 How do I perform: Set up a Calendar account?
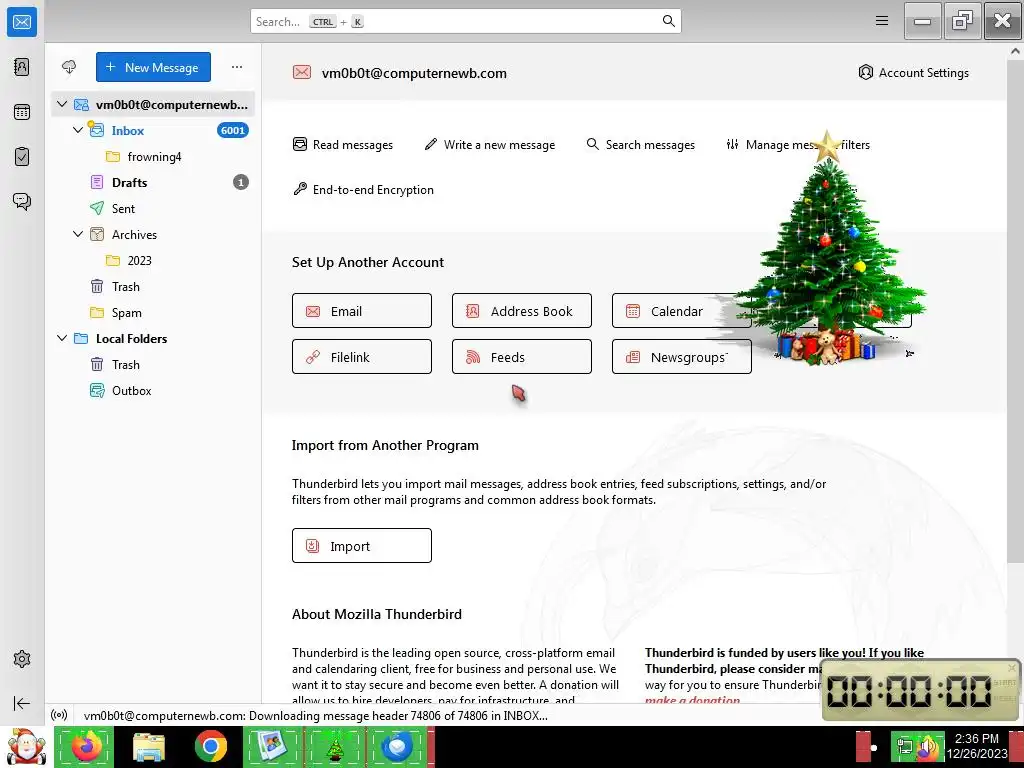click(x=681, y=311)
